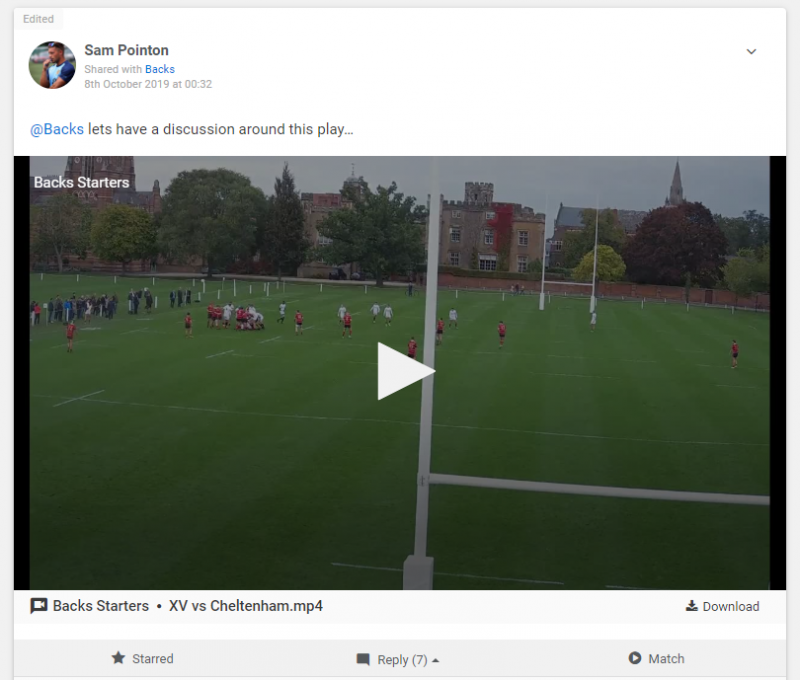Image resolution: width=800 pixels, height=680 pixels.
Task: Click the star icon beside Starred
Action: (x=118, y=658)
